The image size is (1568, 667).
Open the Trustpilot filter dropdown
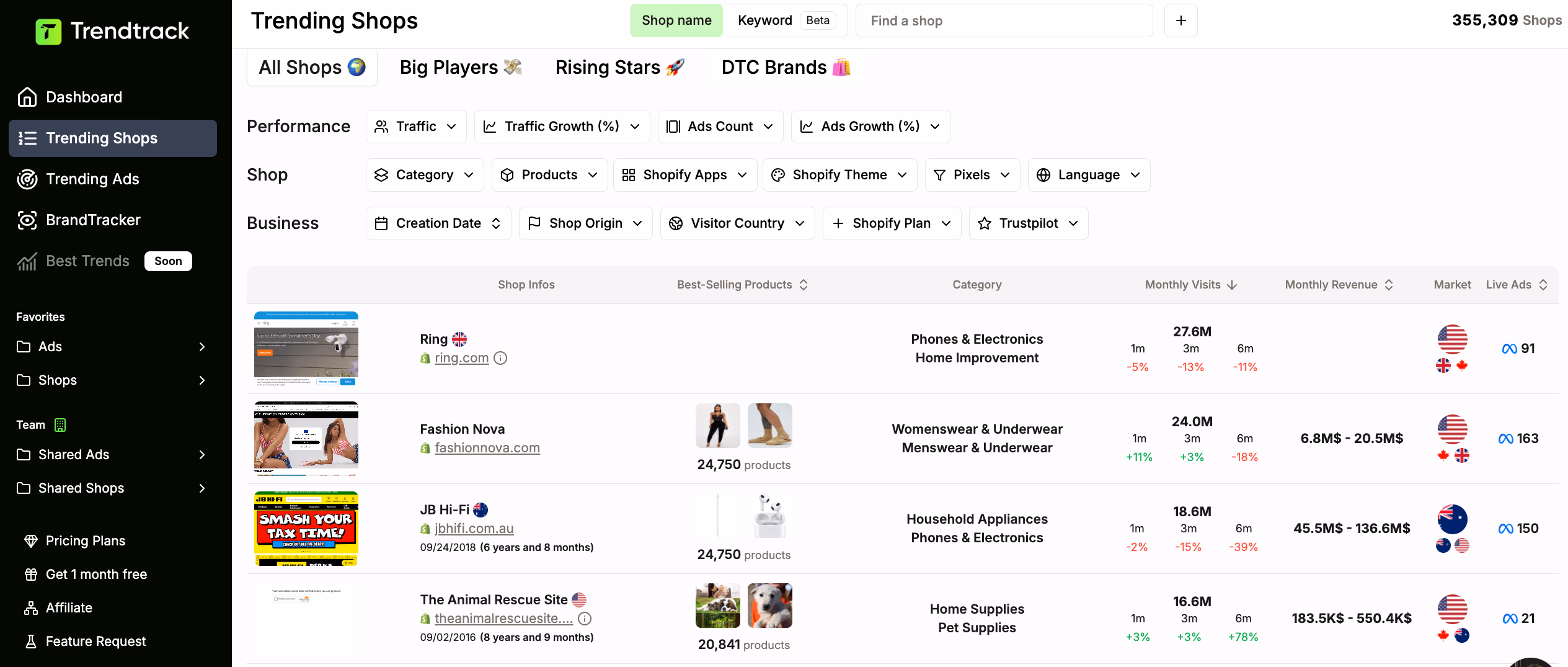pos(1029,223)
